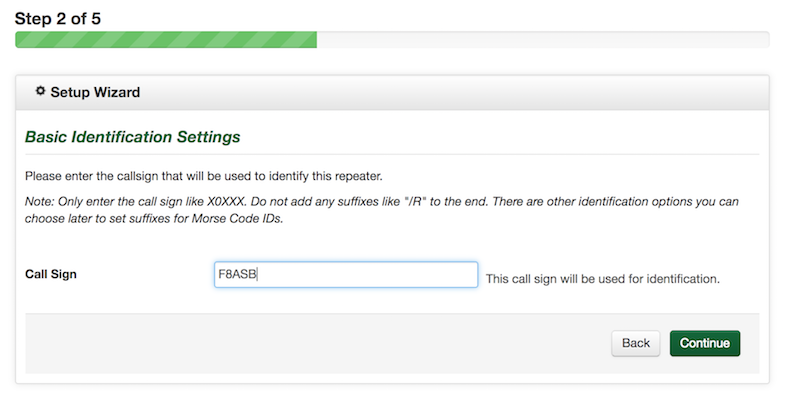800x402 pixels.
Task: Click the word repeater in the instructions
Action: point(358,177)
